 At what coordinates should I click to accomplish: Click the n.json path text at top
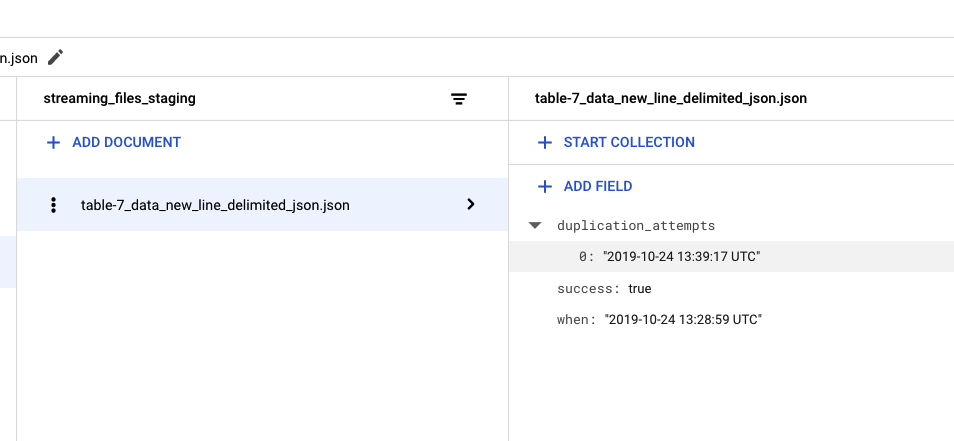pyautogui.click(x=19, y=58)
